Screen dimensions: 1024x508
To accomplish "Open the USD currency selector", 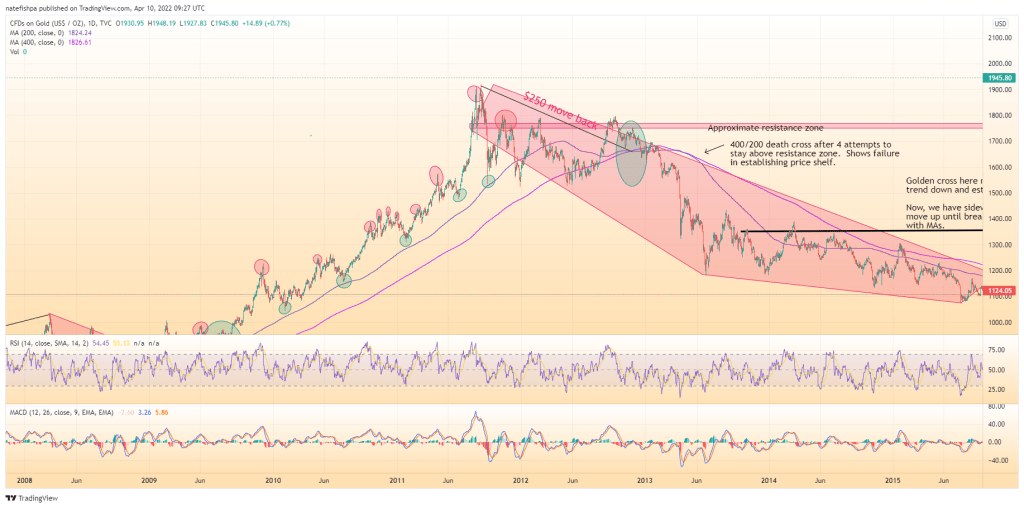I will 999,23.
